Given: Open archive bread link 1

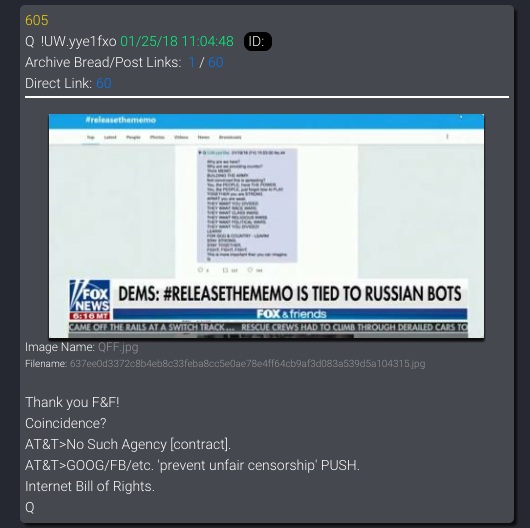Looking at the screenshot, I should coord(192,62).
